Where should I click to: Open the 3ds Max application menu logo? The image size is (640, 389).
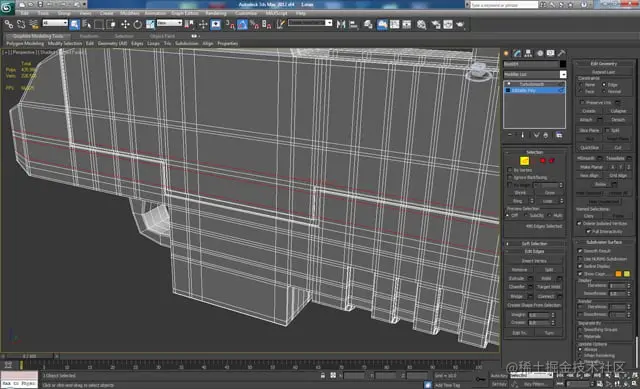(x=7, y=7)
